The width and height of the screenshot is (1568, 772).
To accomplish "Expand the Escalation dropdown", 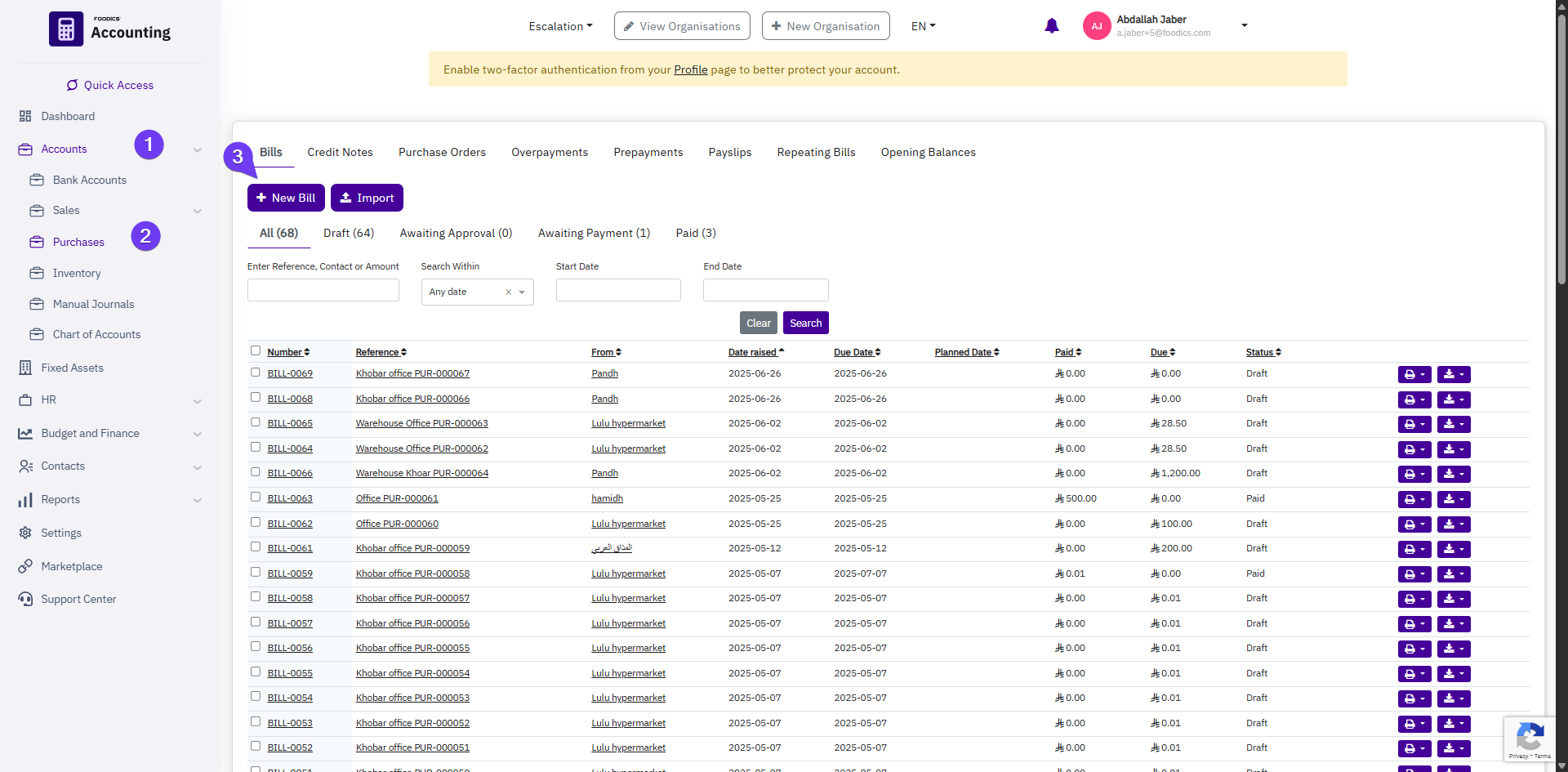I will [x=560, y=25].
